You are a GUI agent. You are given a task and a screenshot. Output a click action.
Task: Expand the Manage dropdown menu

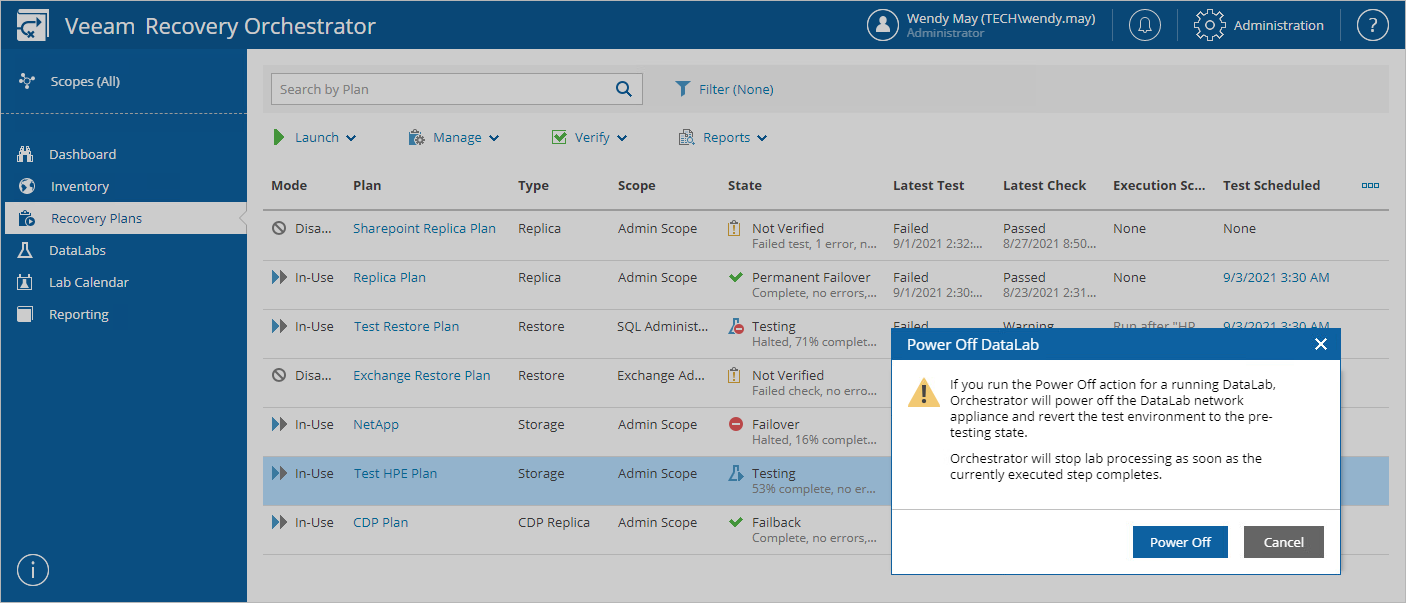[454, 138]
